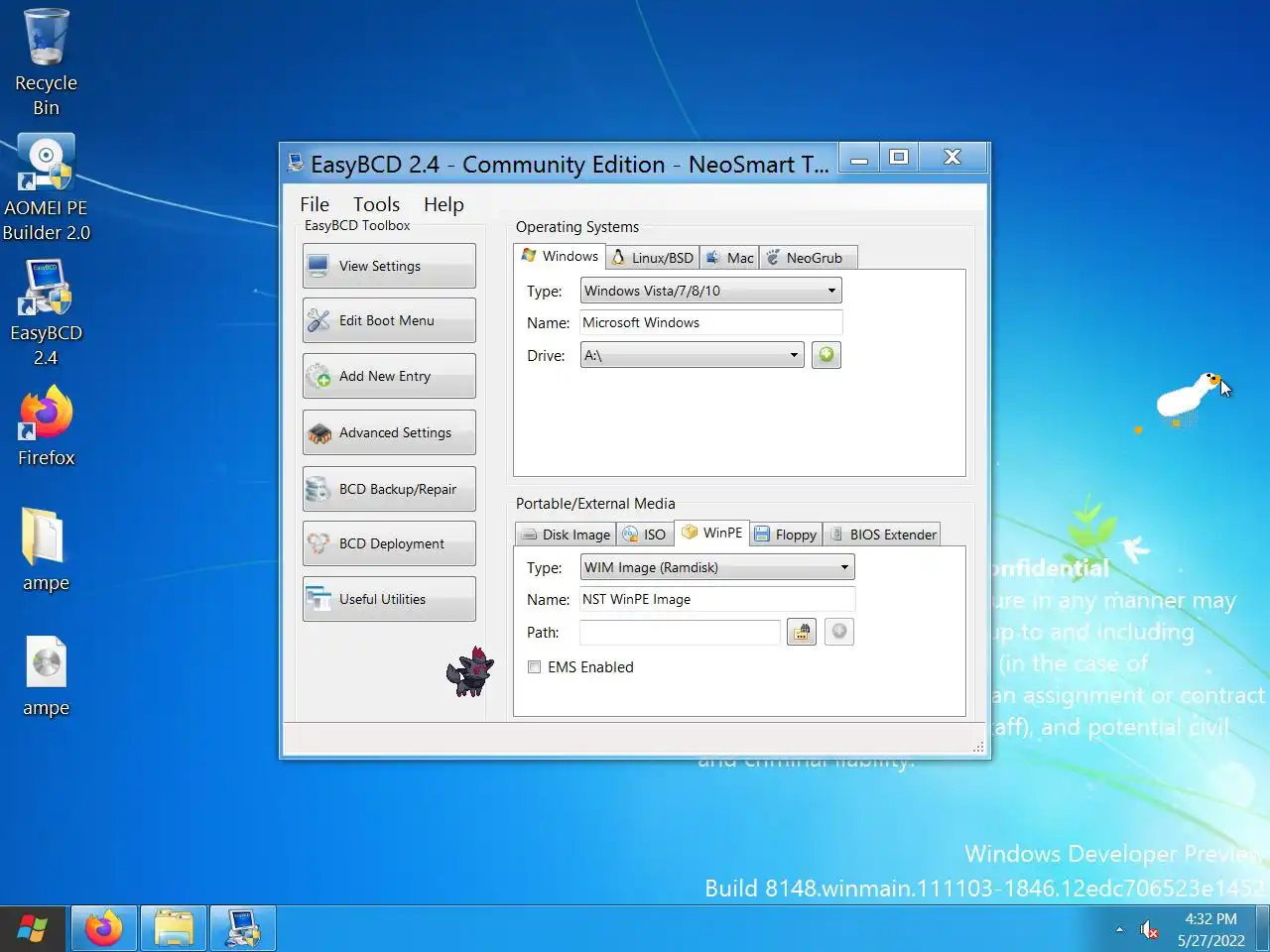Switch to the ISO tab

click(644, 535)
